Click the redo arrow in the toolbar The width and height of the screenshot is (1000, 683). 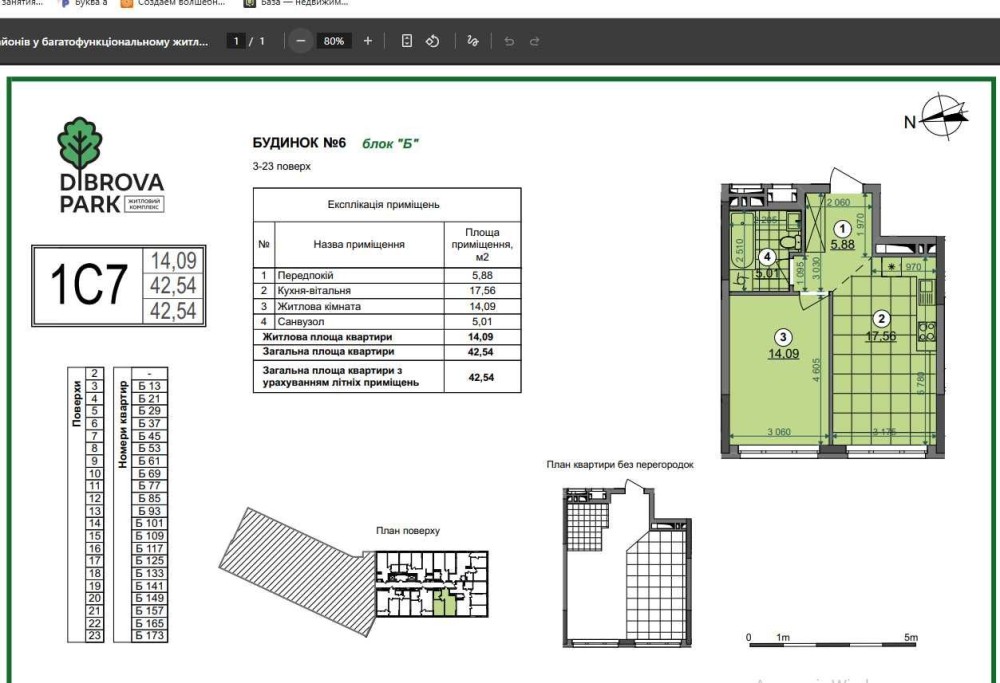(535, 41)
